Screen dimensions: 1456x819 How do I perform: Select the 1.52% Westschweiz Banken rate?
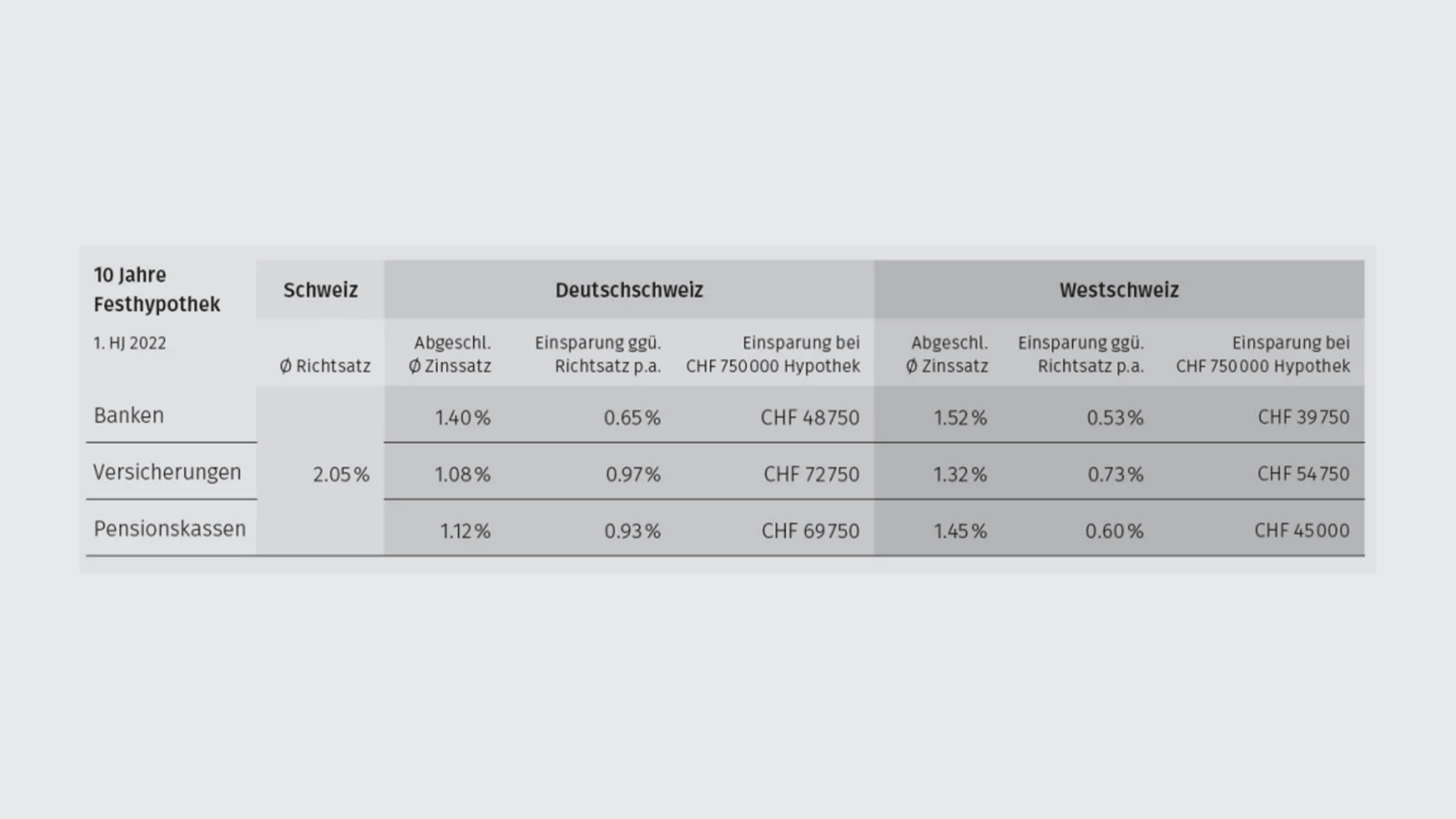(x=960, y=418)
